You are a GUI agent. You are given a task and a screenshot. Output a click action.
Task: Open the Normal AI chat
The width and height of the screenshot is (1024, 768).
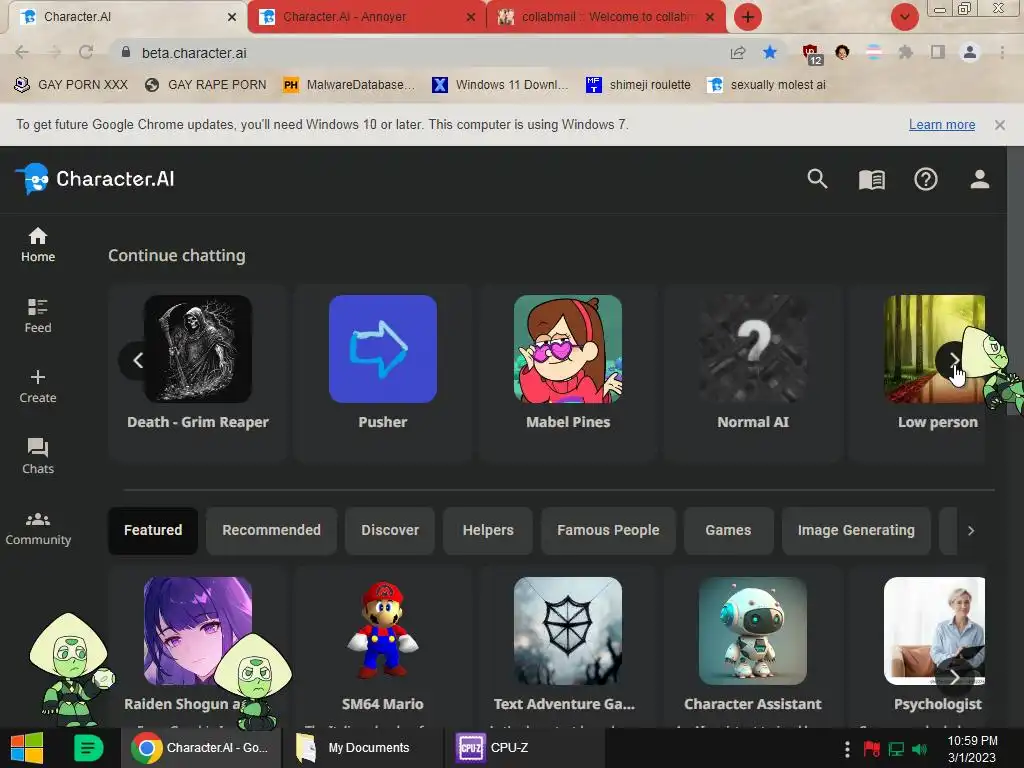tap(752, 372)
